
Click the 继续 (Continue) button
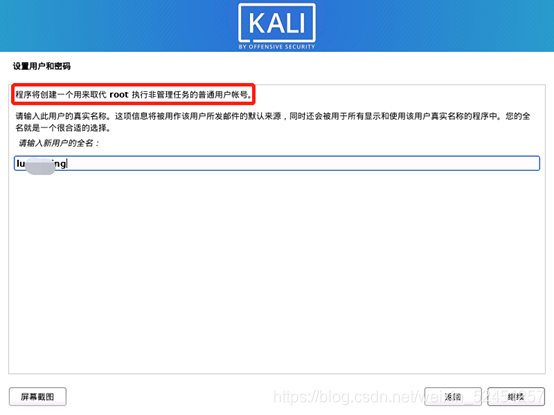pyautogui.click(x=516, y=397)
